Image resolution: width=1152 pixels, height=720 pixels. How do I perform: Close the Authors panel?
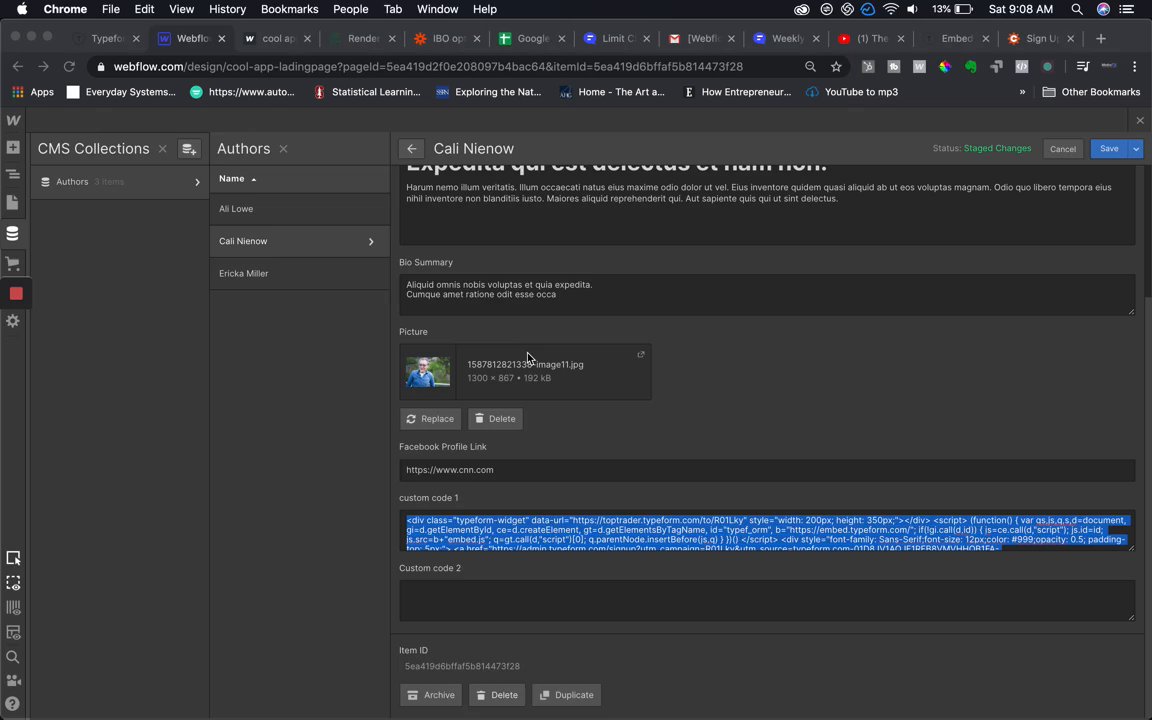[x=284, y=149]
